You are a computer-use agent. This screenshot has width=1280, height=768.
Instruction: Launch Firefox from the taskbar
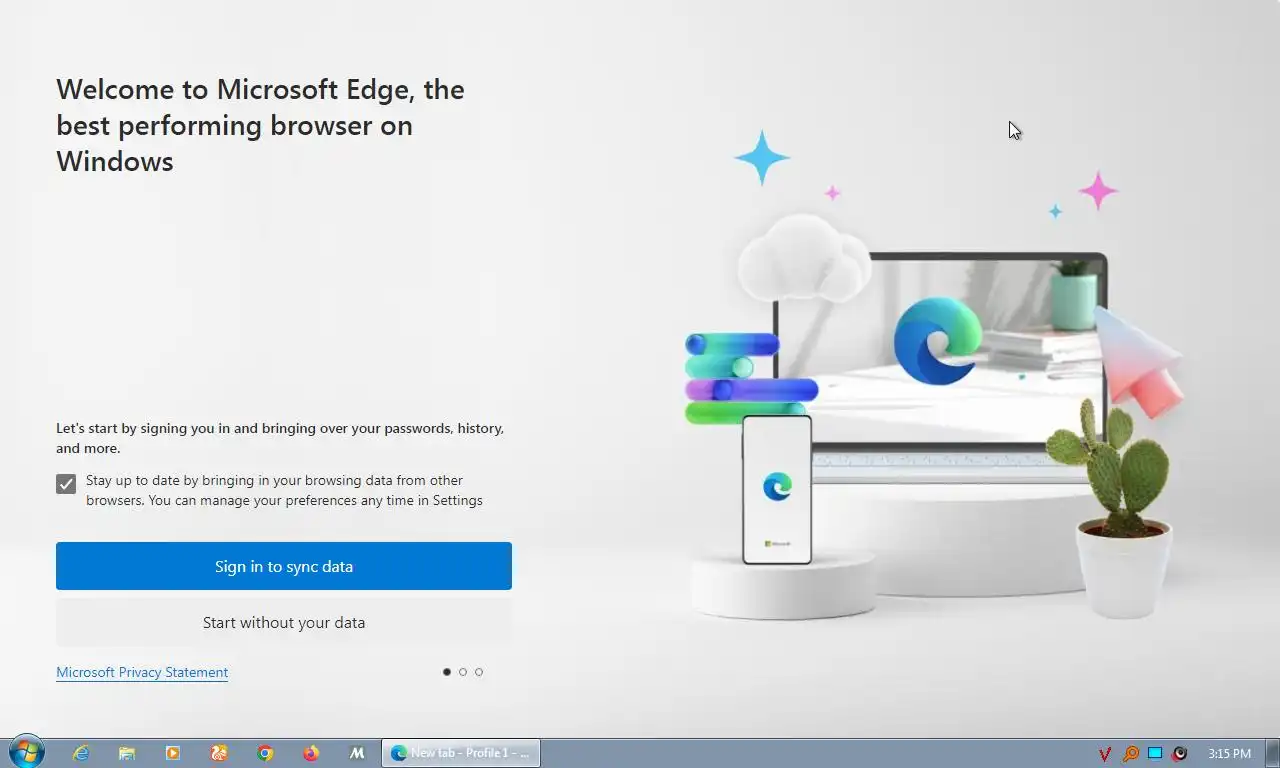pos(311,753)
